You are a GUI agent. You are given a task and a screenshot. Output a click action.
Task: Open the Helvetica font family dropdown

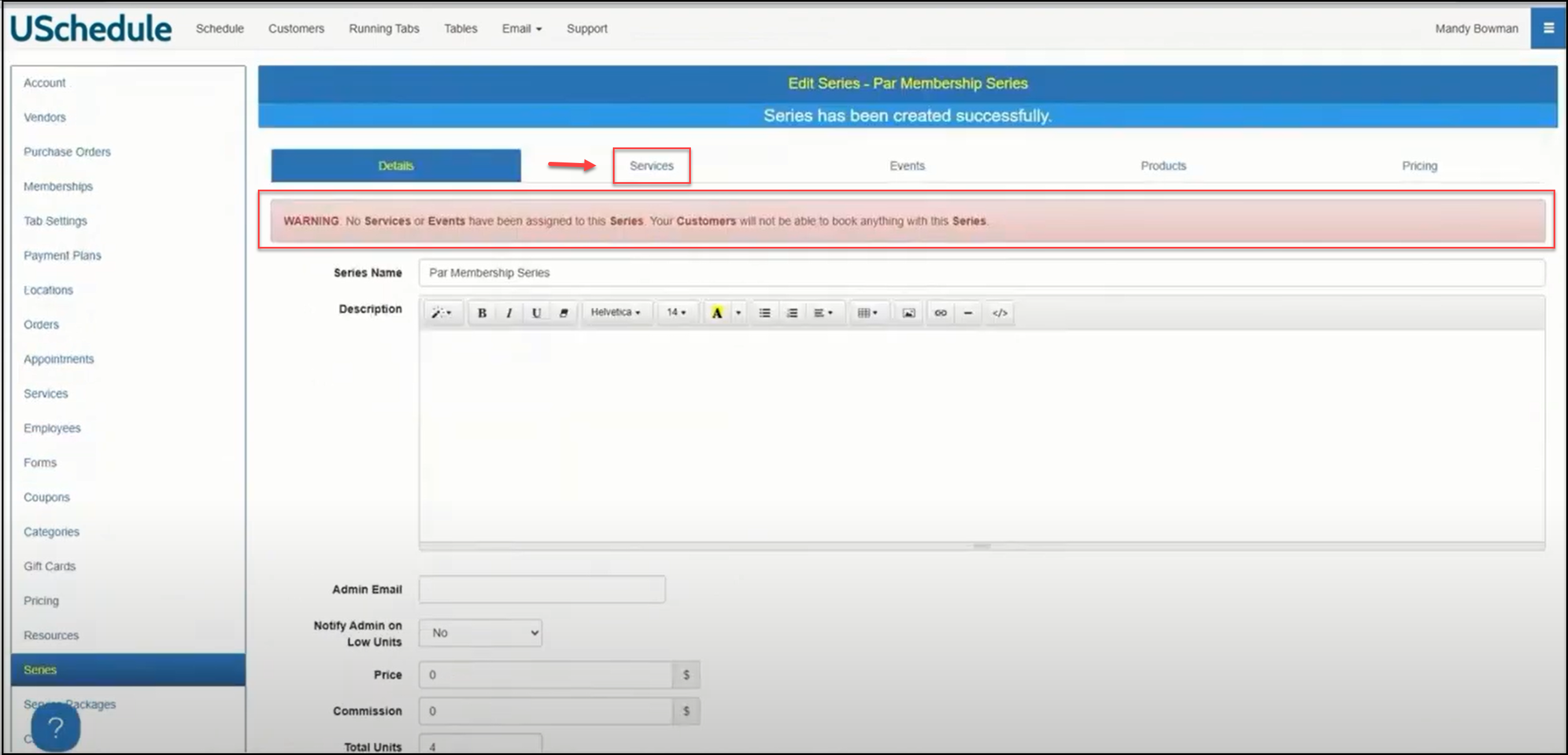(615, 312)
